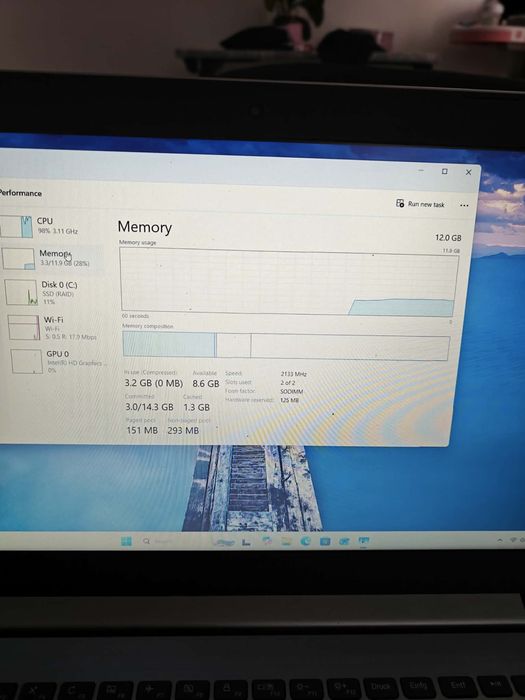Click the 8.6 GB available value
This screenshot has height=700, width=525.
(x=206, y=383)
